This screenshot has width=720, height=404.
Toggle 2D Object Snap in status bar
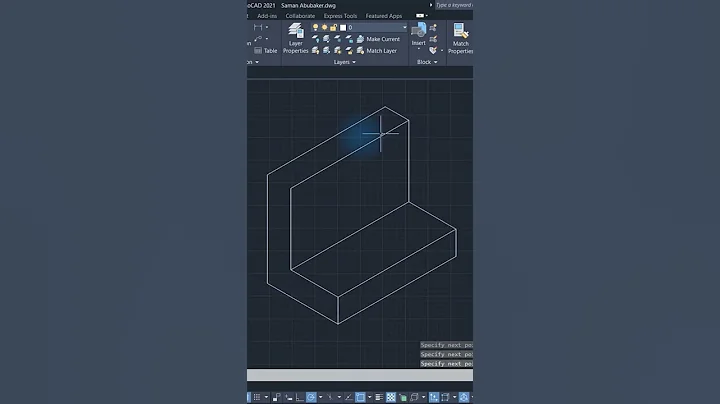[360, 397]
